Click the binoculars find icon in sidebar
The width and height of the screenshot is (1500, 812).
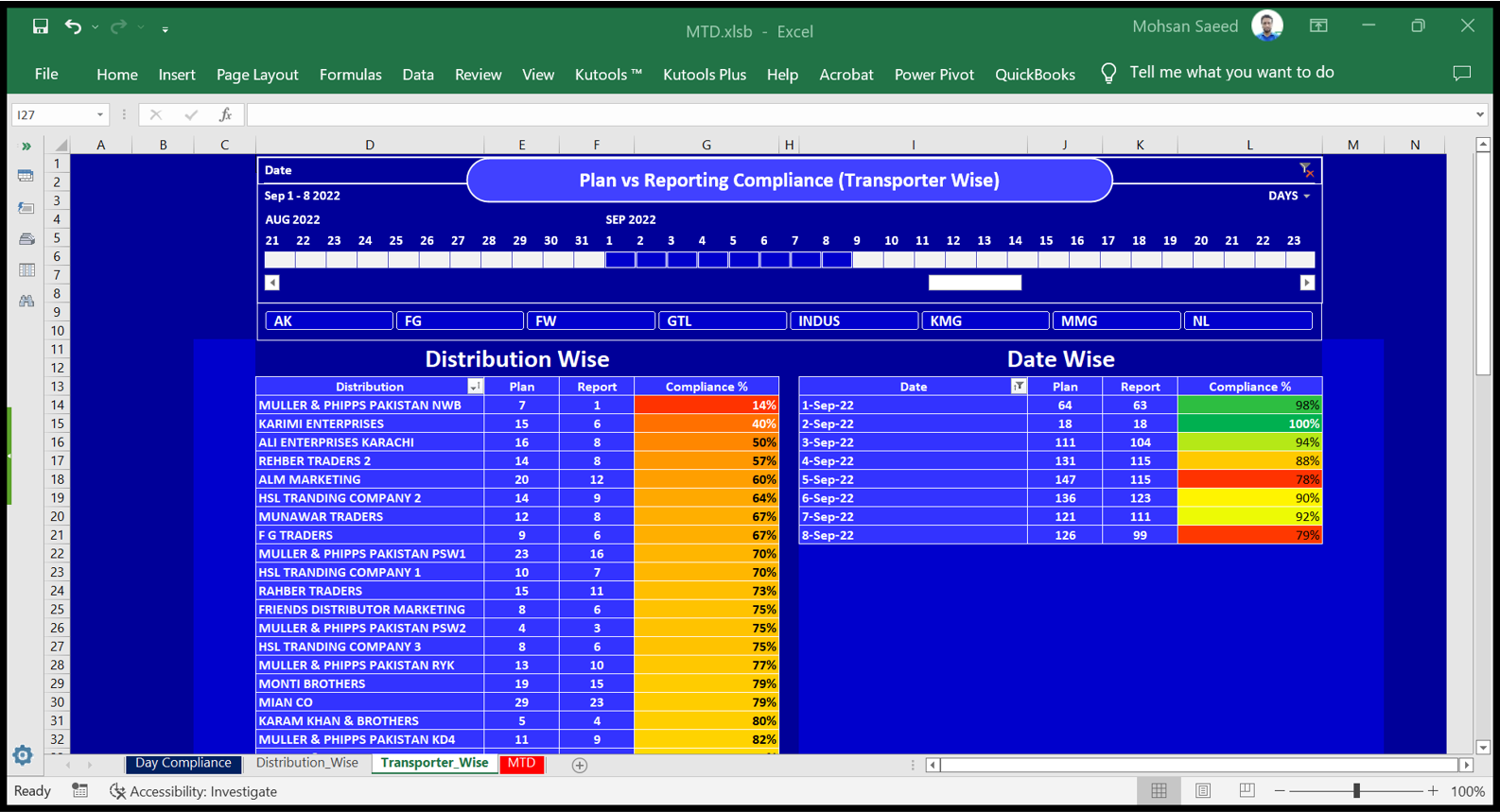point(26,301)
